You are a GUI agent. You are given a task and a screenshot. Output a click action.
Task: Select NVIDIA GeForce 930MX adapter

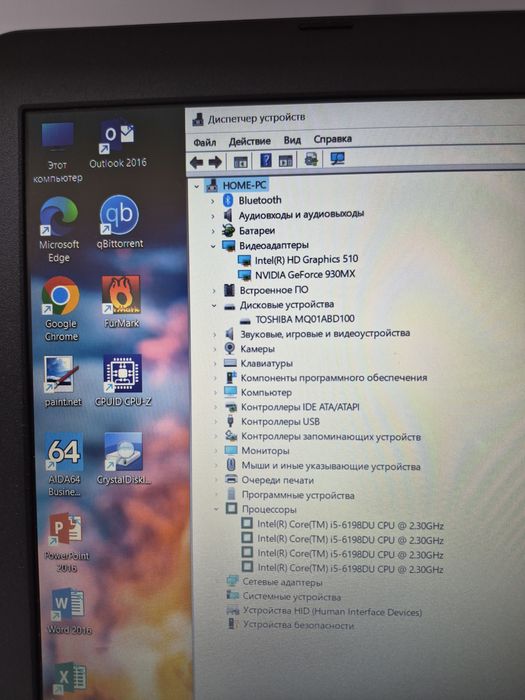point(305,274)
